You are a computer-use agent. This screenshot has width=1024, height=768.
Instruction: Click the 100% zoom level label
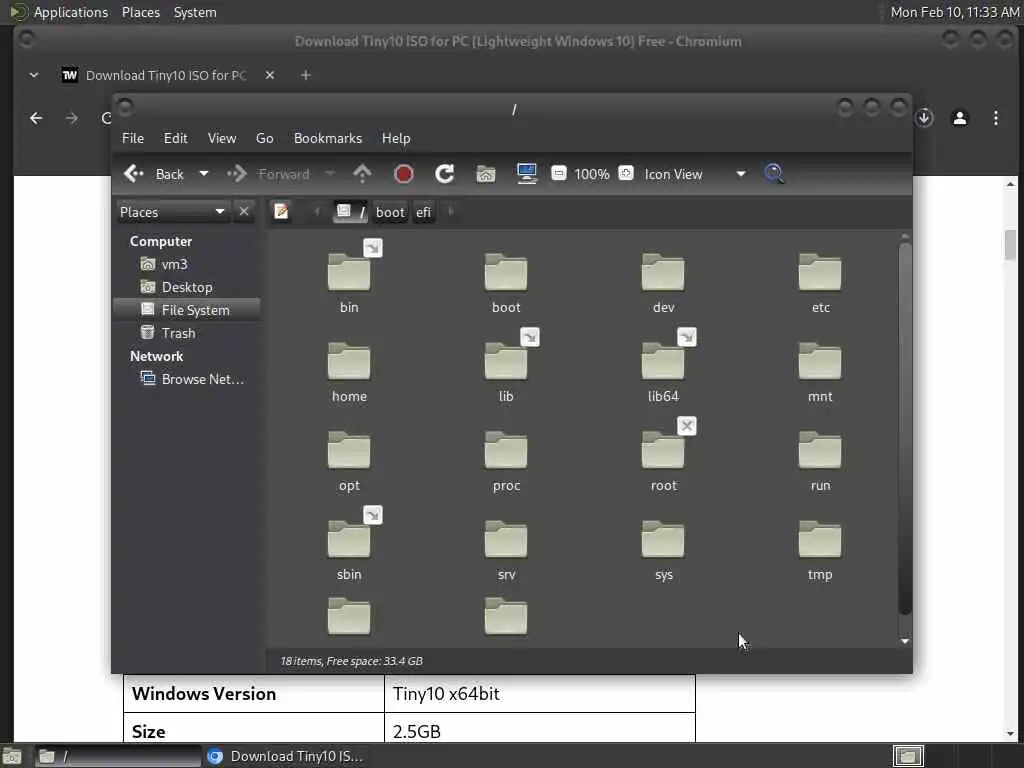click(x=592, y=174)
